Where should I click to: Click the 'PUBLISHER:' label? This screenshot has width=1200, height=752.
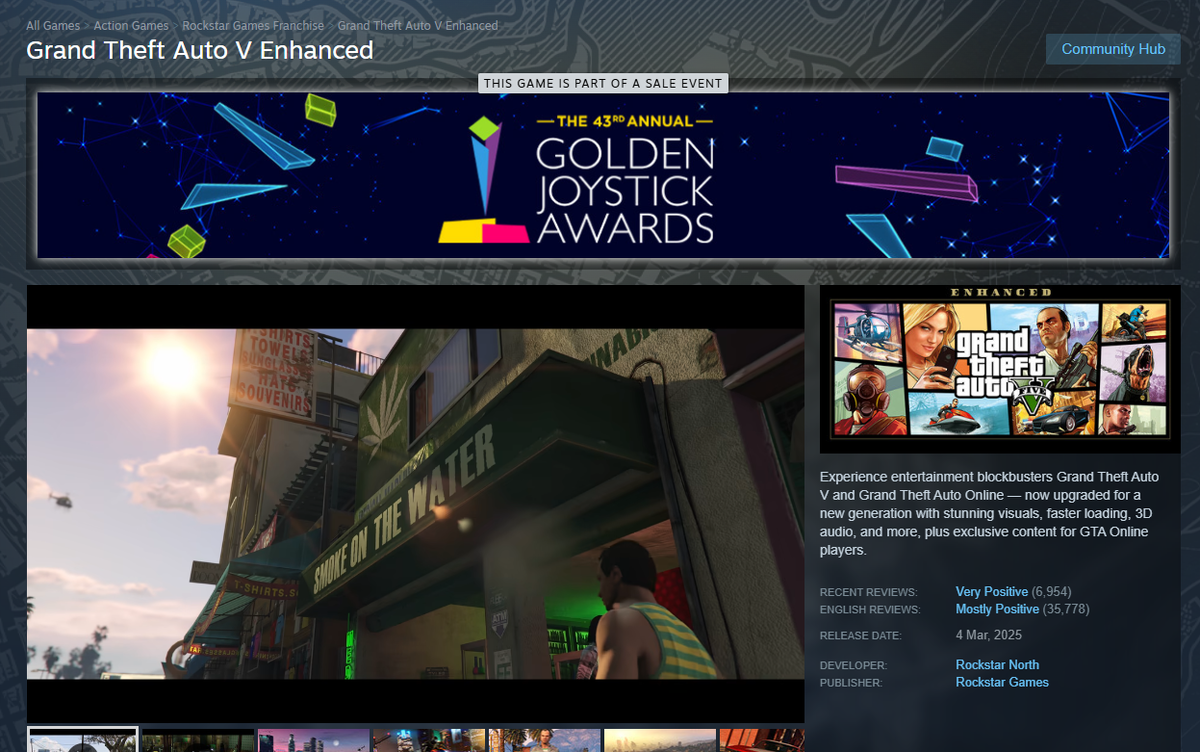851,683
